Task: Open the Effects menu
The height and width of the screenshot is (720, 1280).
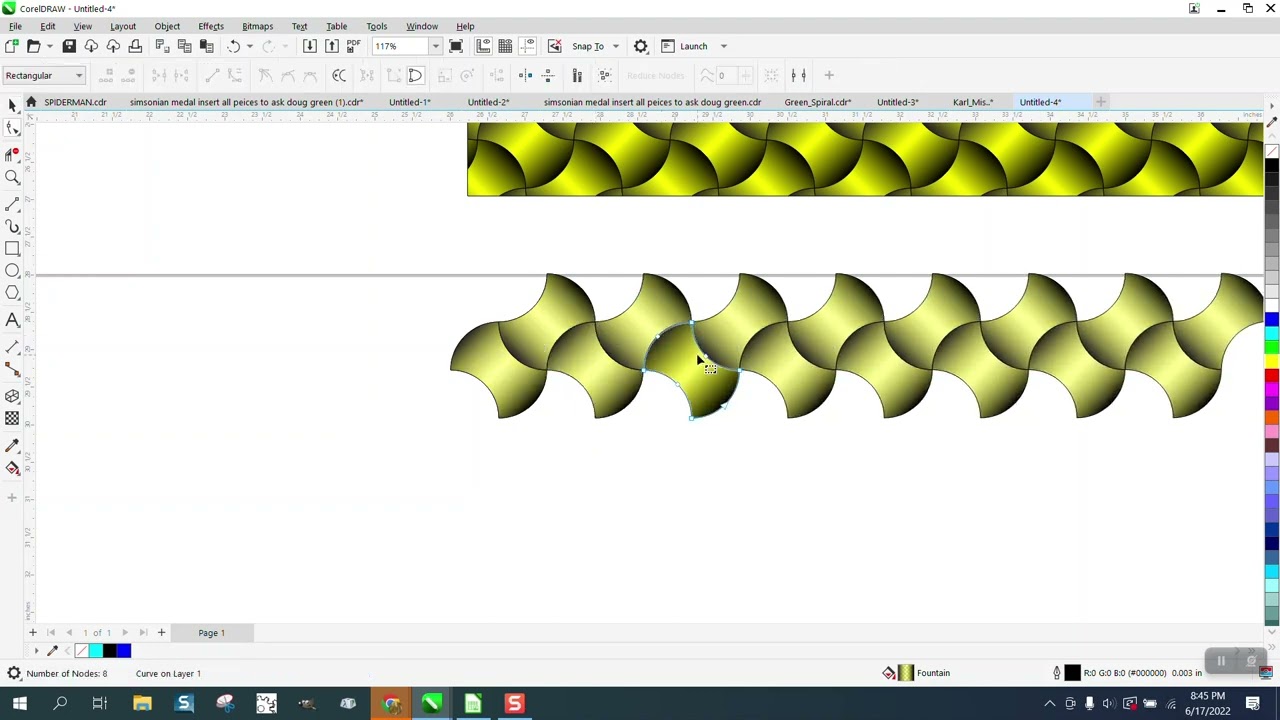Action: coord(211,26)
